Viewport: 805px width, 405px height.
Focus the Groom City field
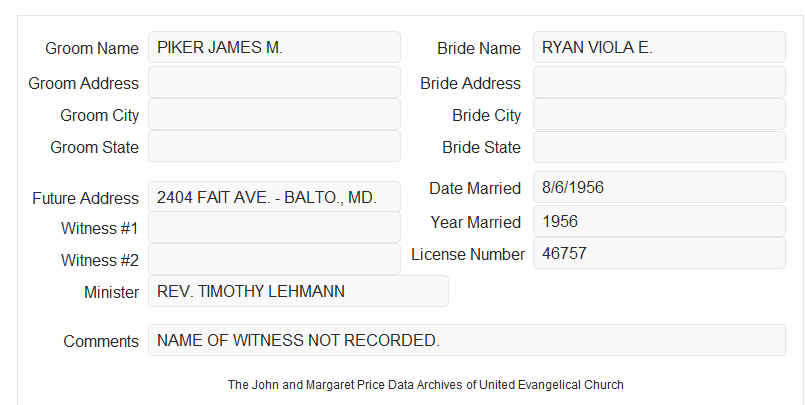pos(274,114)
